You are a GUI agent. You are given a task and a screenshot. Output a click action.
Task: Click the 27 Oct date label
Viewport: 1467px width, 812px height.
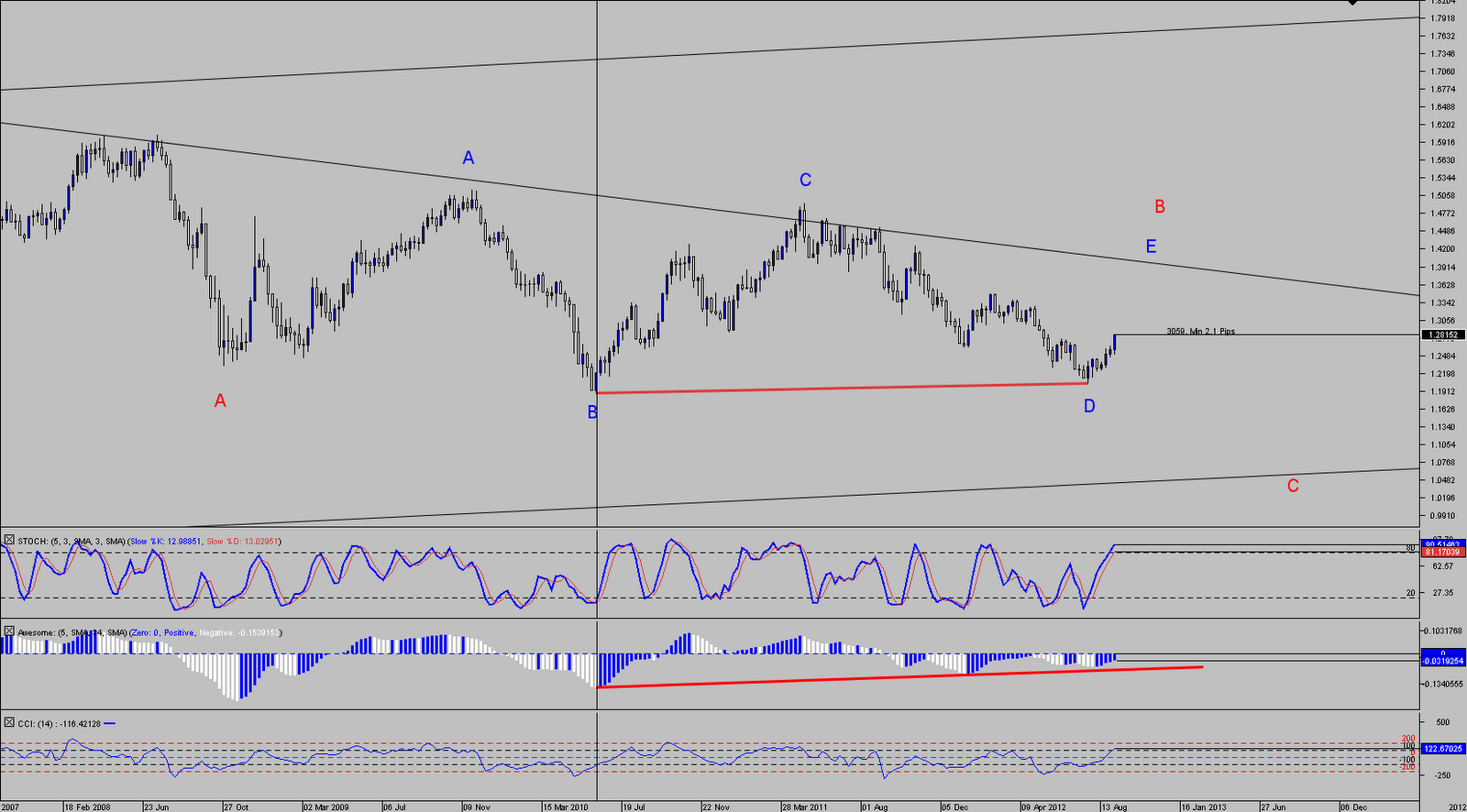[x=237, y=807]
